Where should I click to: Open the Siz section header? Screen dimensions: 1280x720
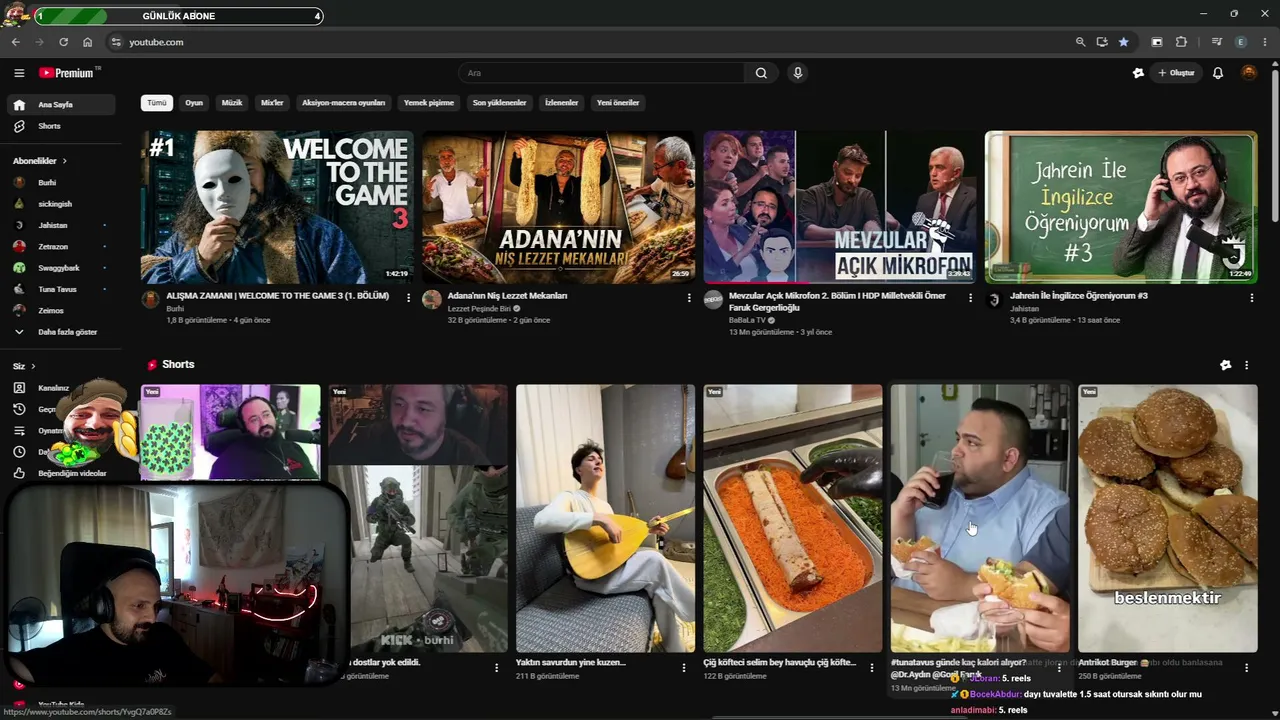tap(24, 366)
